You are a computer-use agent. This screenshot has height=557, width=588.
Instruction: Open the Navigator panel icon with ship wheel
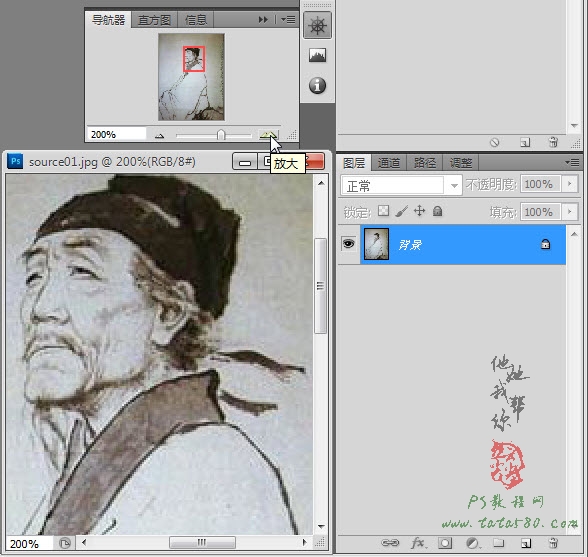point(317,26)
